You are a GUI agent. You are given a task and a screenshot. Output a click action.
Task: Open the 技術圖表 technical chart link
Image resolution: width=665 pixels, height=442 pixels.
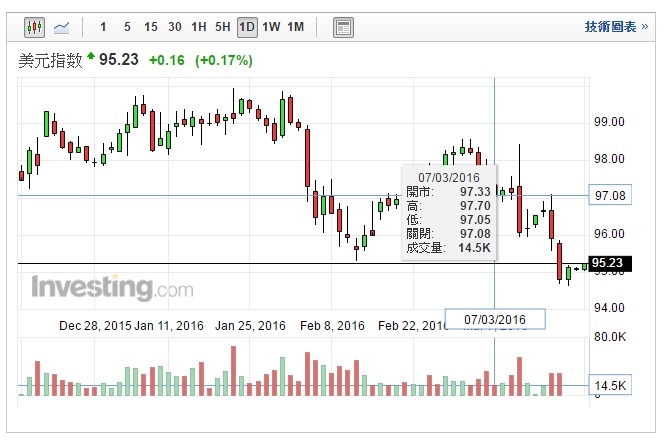[610, 26]
